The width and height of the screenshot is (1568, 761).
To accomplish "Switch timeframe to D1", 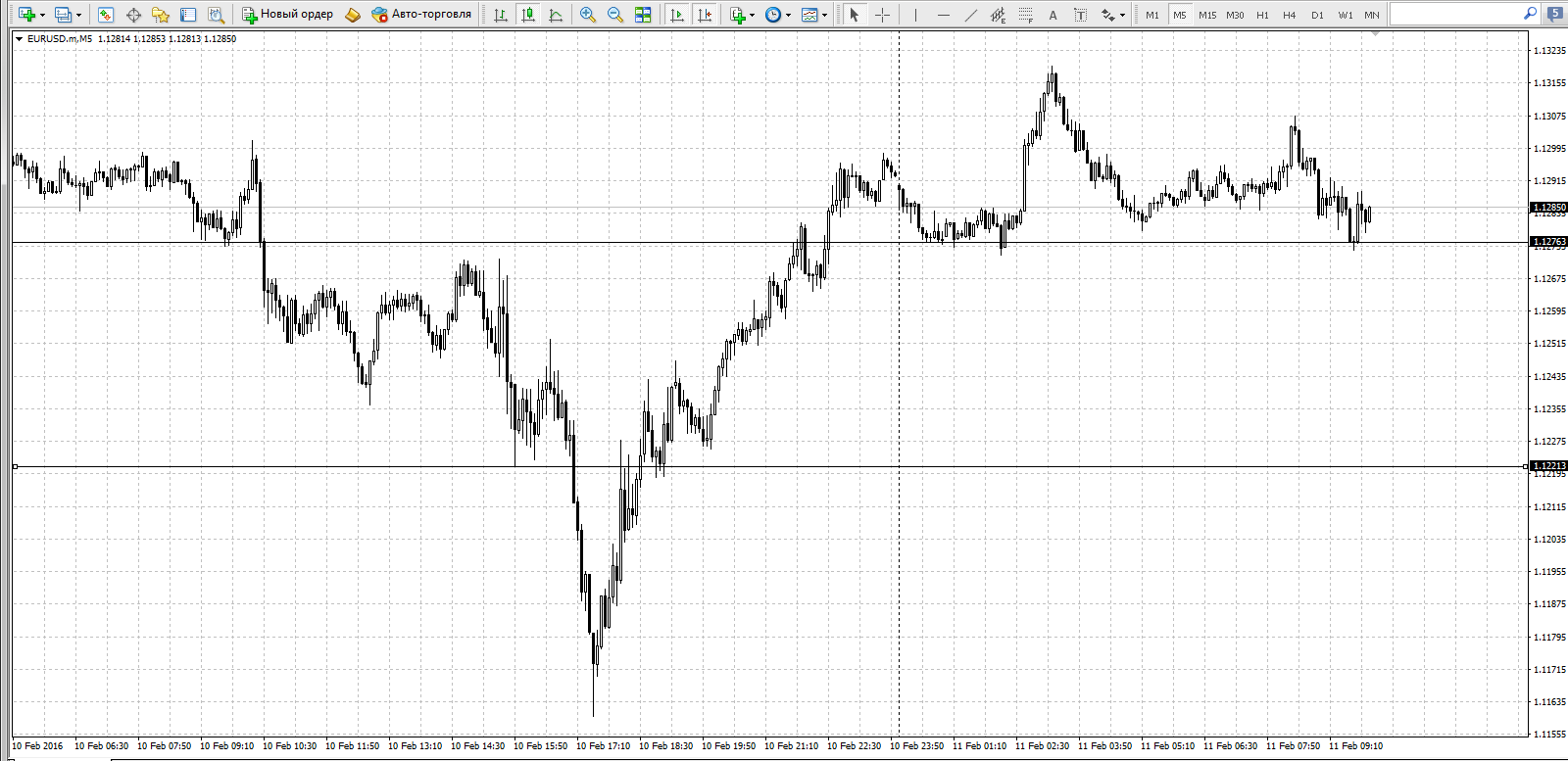I will [1317, 15].
